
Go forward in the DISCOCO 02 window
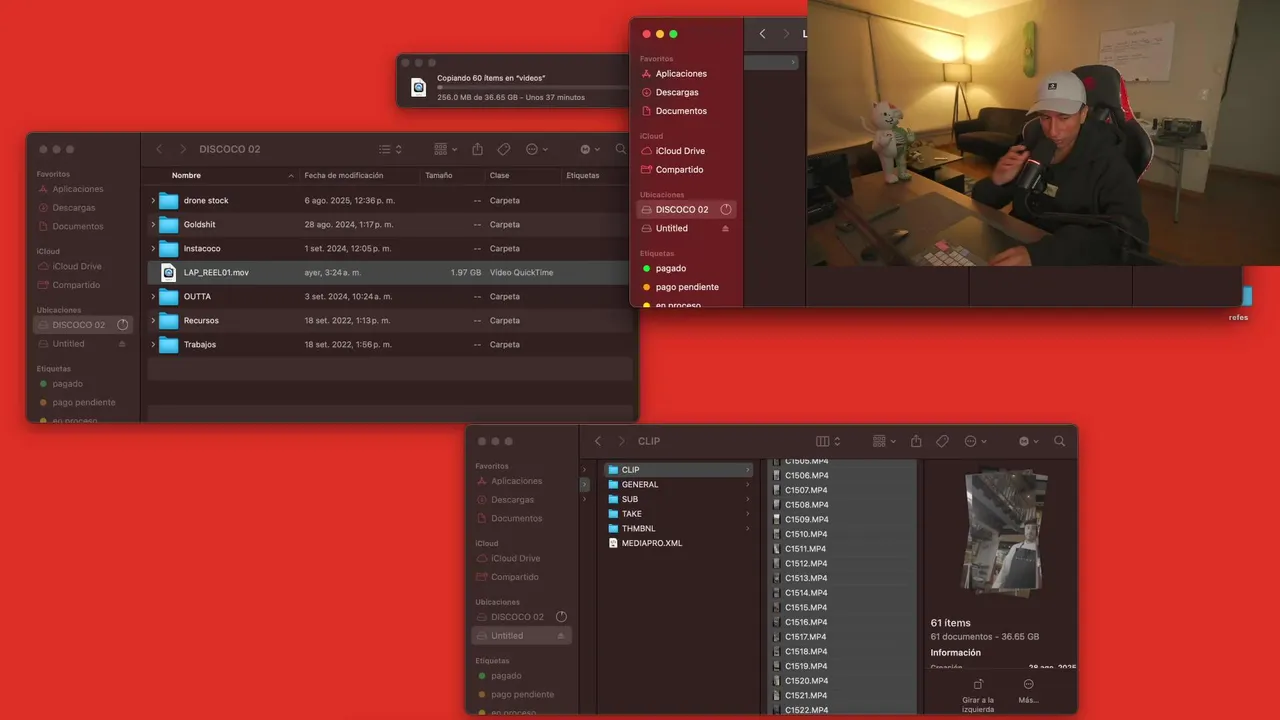coord(183,149)
